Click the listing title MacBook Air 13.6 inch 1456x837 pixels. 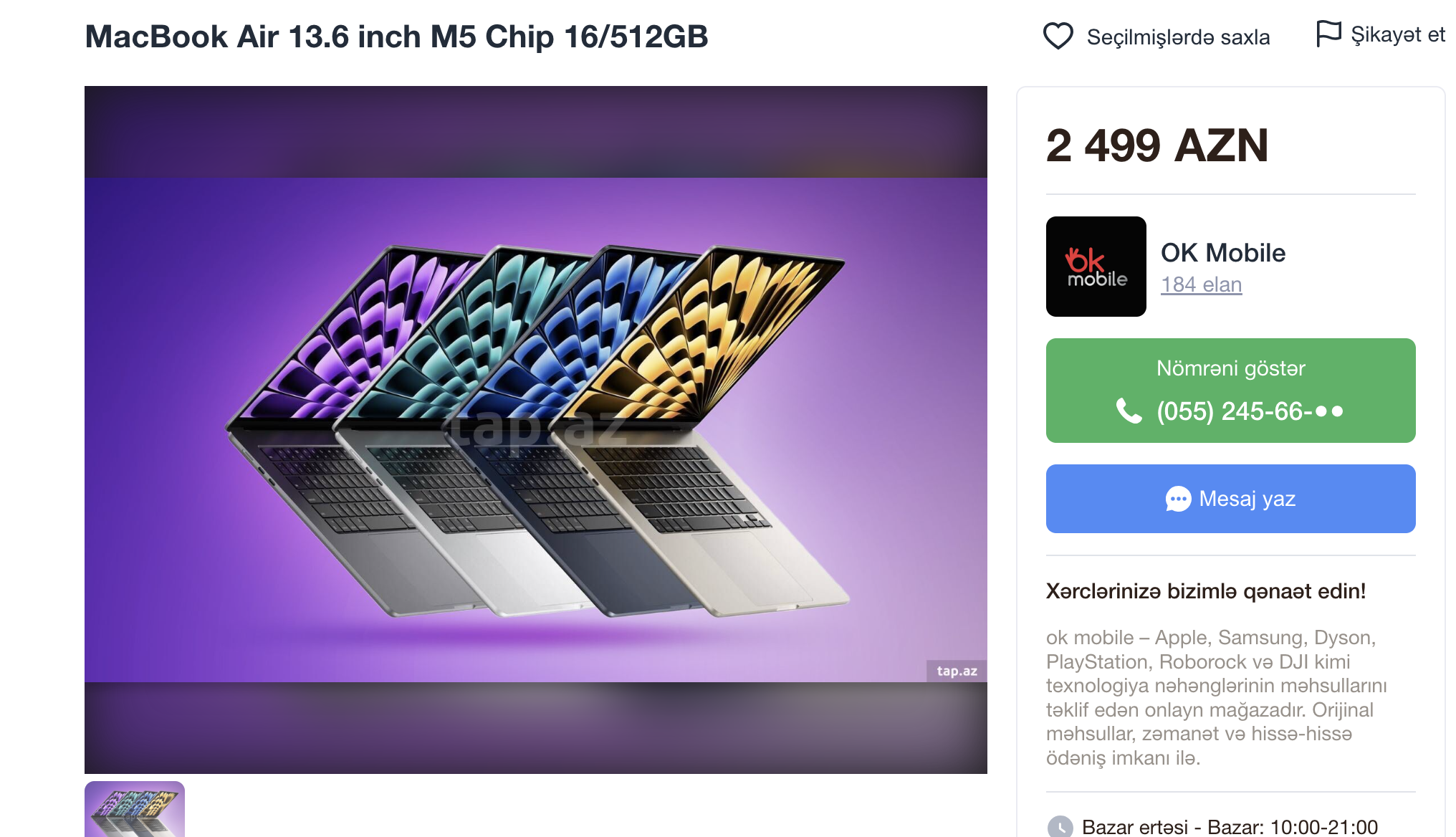[x=396, y=37]
